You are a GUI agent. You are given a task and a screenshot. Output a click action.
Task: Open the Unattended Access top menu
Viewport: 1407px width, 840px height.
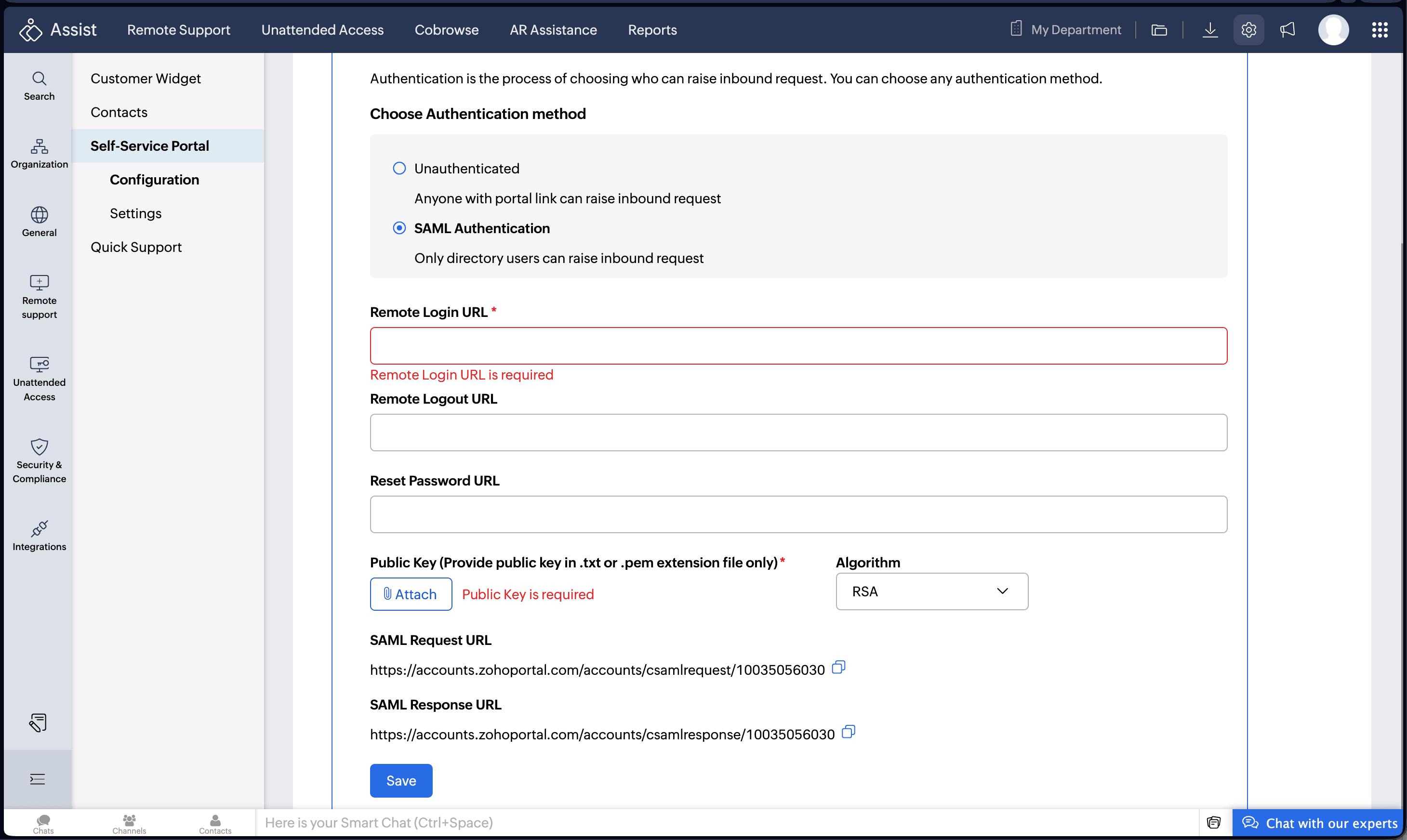point(322,29)
